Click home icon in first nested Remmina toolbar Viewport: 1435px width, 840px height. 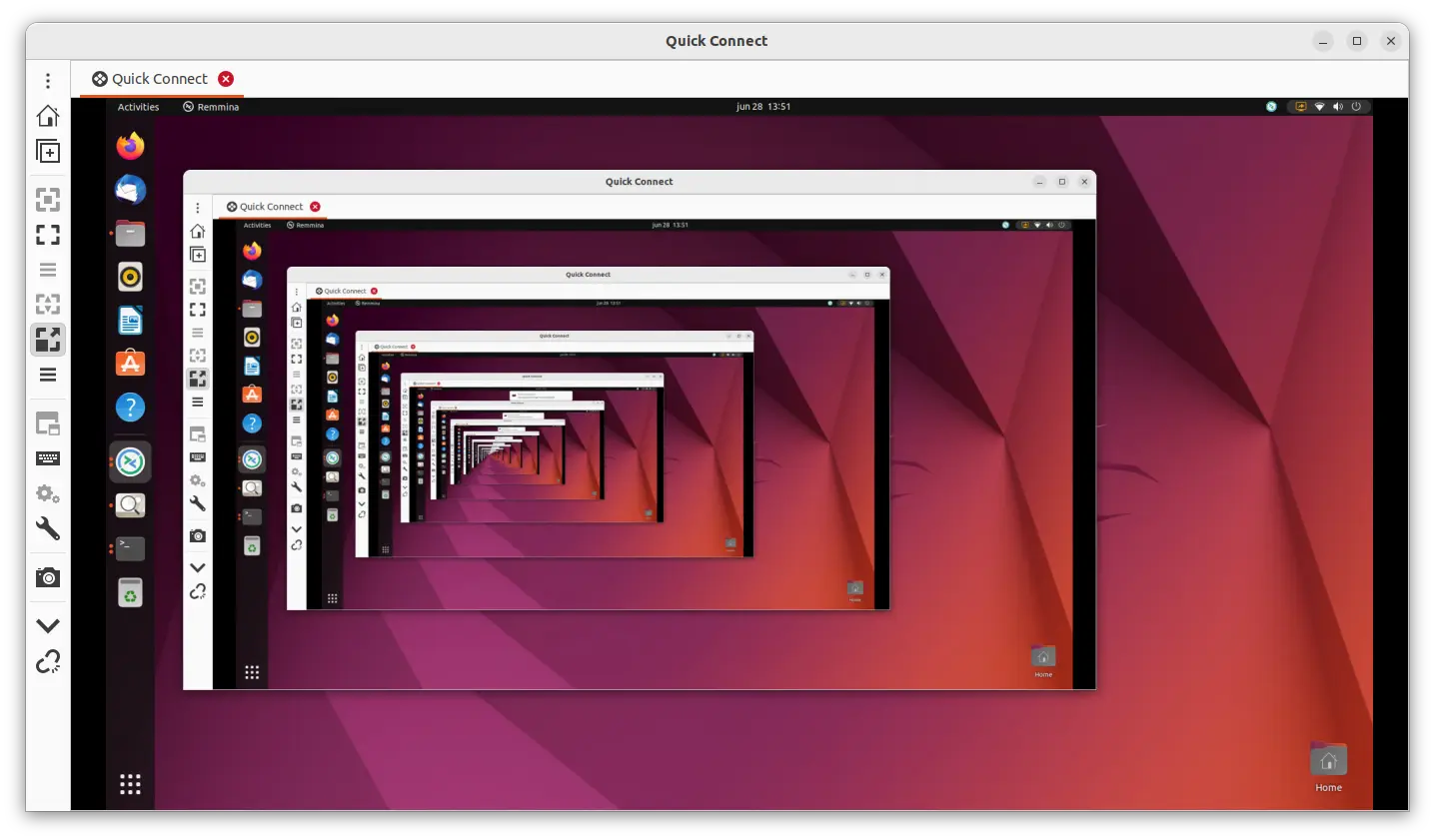198,231
